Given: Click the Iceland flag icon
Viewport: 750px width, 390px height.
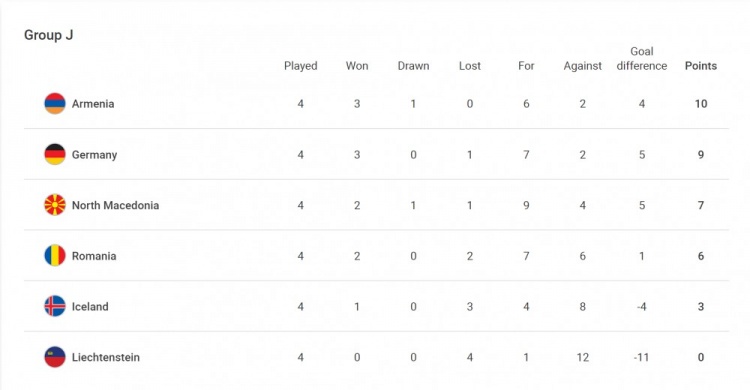Looking at the screenshot, I should (55, 306).
